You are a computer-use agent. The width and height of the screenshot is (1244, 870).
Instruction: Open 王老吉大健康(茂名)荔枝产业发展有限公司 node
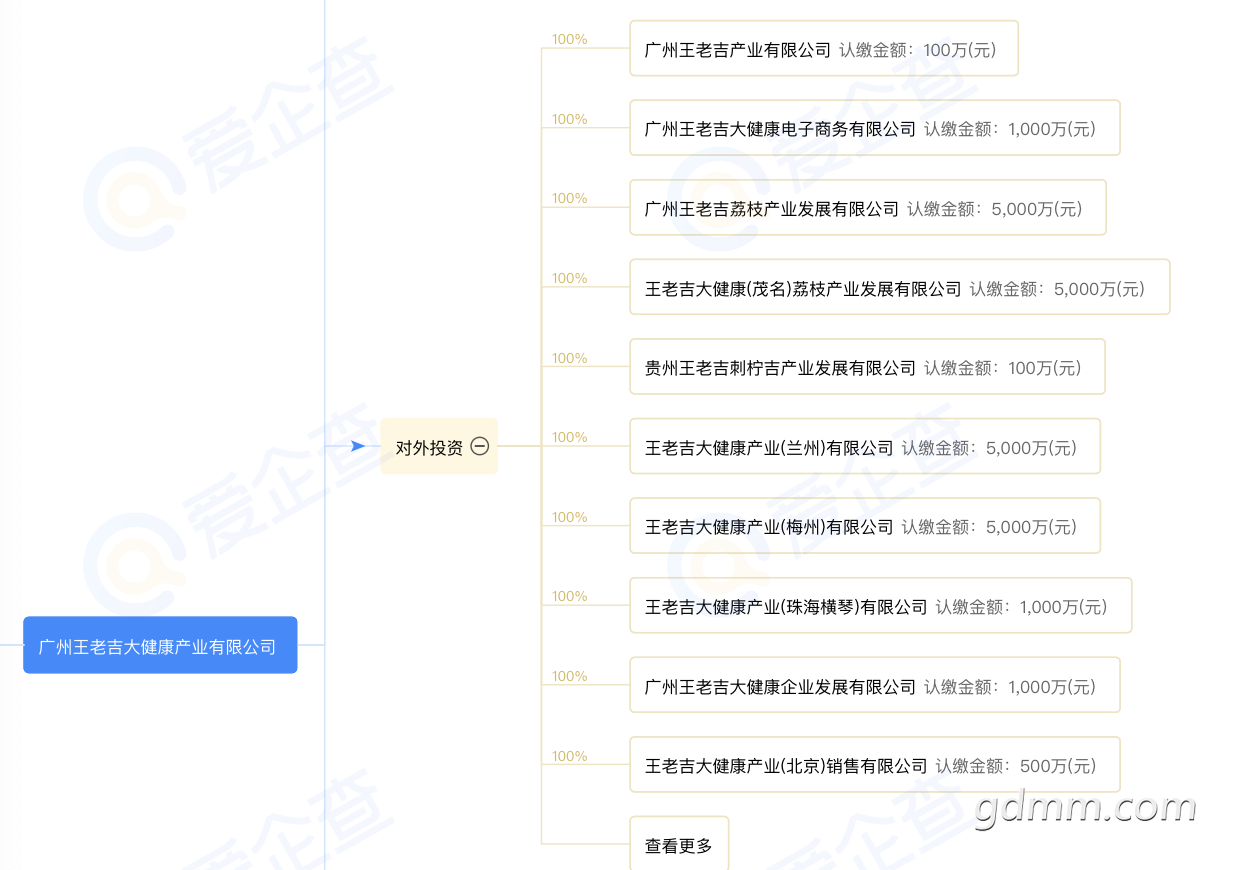(803, 288)
